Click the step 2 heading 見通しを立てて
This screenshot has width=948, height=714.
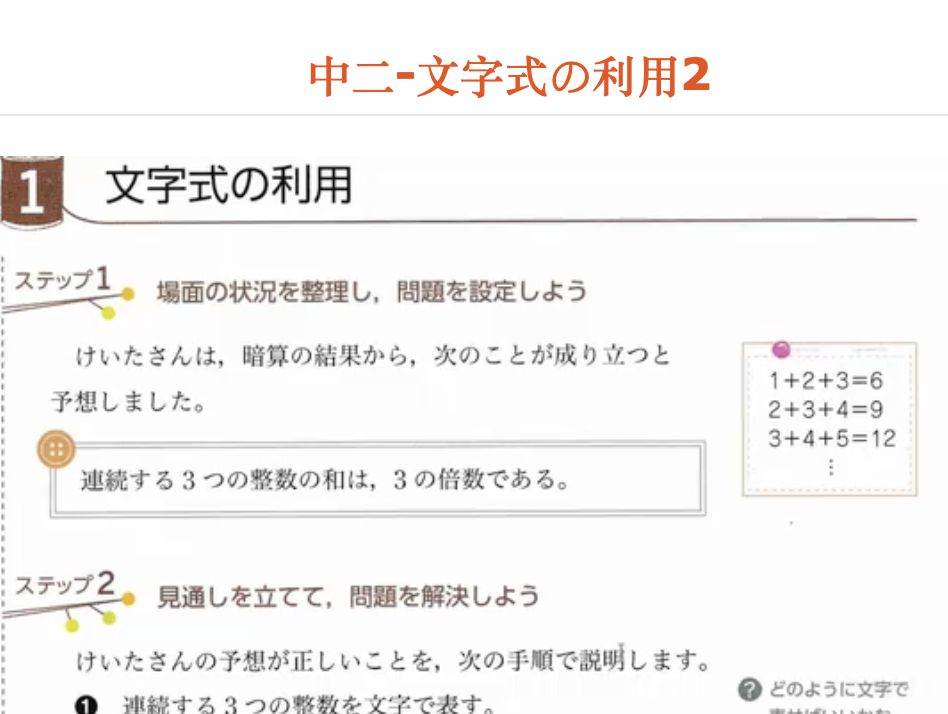[348, 597]
